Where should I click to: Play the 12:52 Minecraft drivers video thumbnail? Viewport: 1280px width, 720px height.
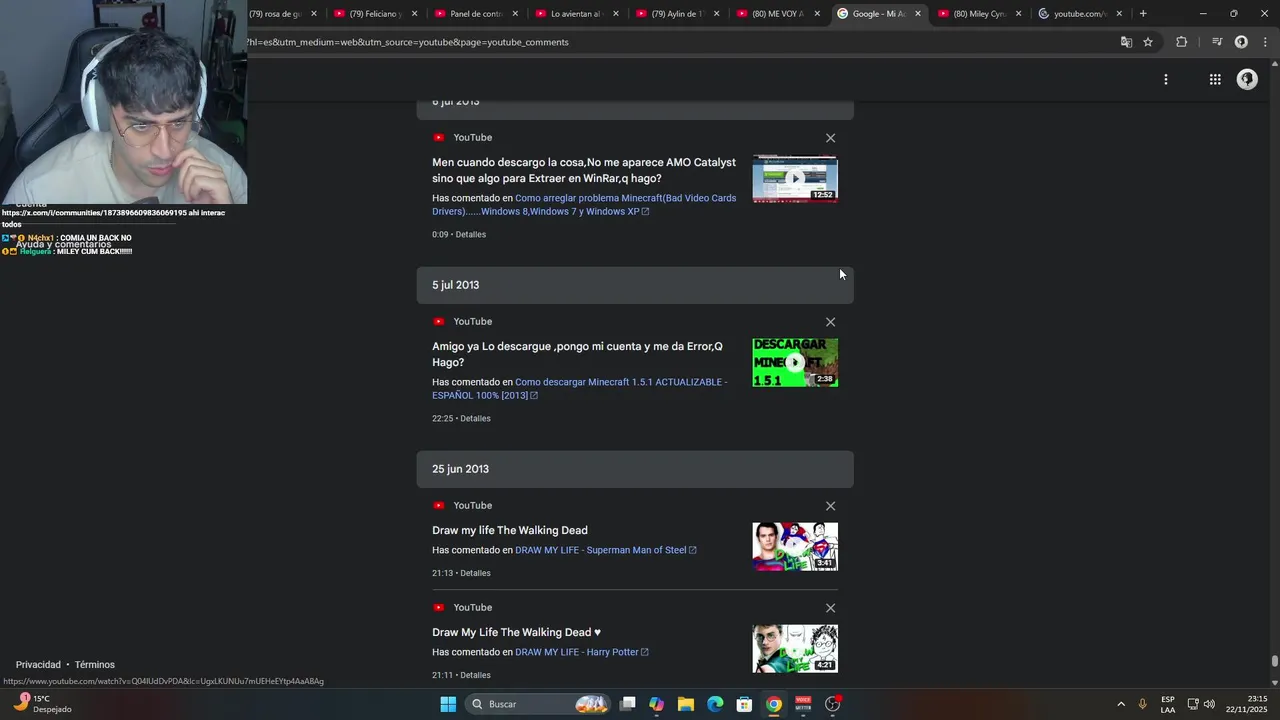pos(795,179)
